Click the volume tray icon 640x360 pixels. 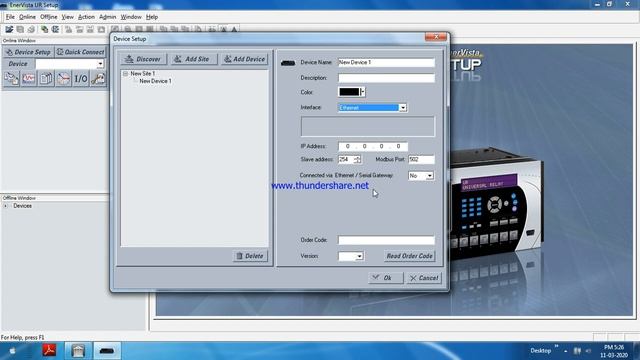coord(588,351)
